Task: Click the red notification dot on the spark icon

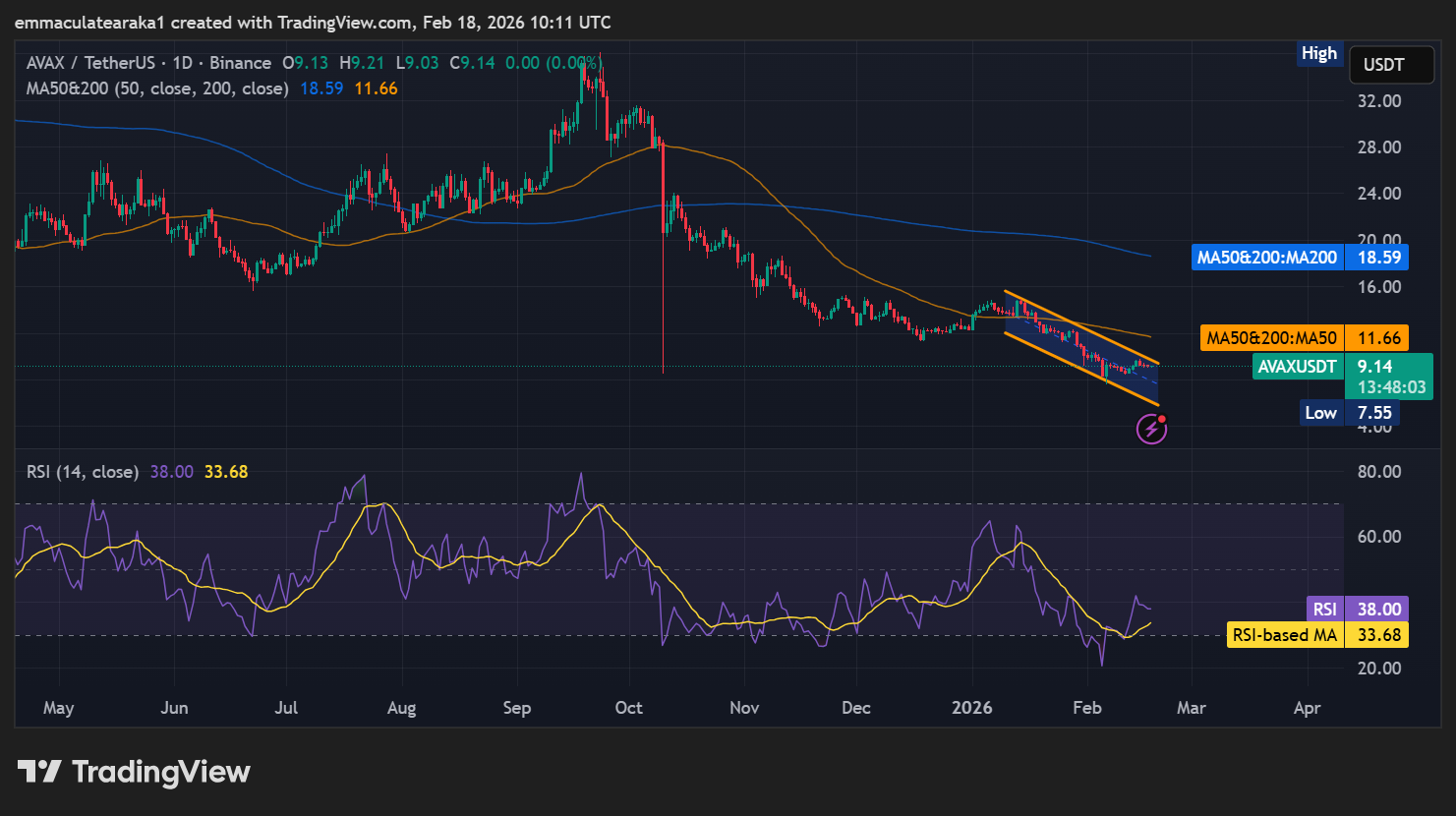Action: tap(1163, 417)
